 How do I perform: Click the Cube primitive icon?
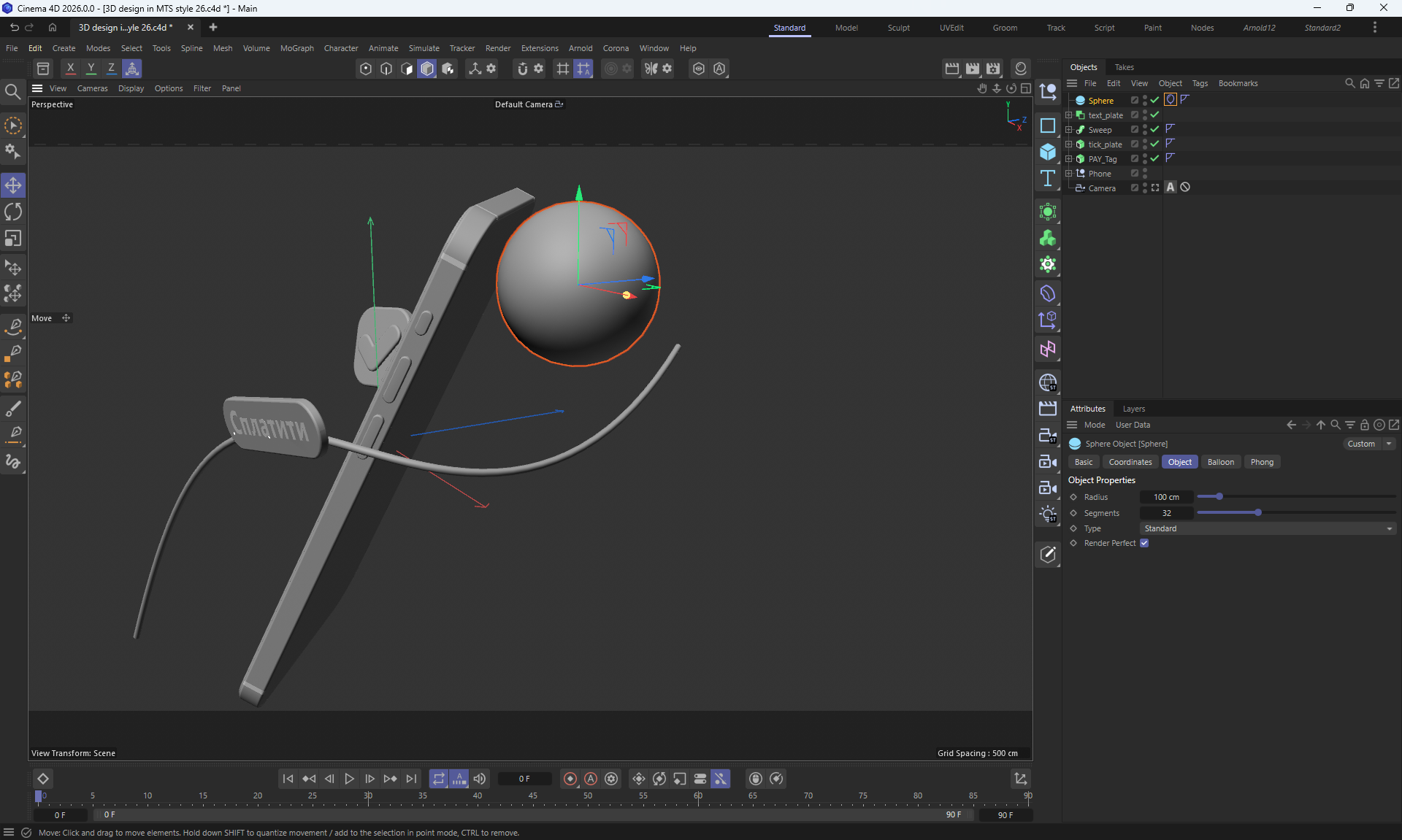pos(1048,152)
